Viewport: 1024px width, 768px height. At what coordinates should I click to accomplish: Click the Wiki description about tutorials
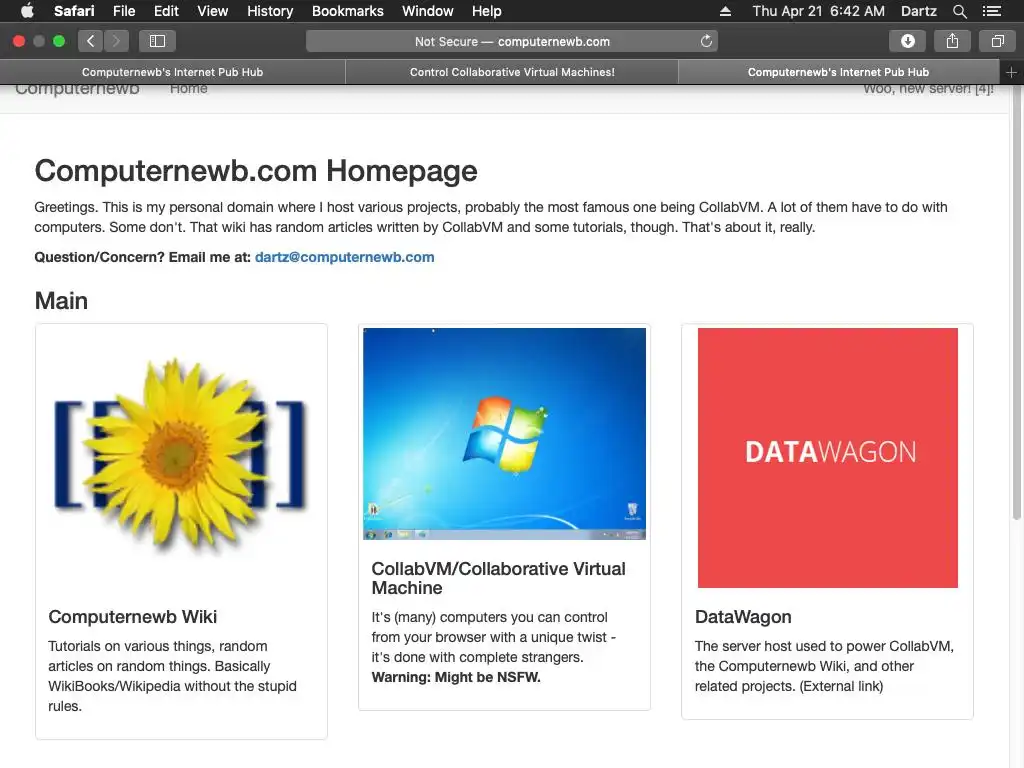tap(172, 676)
